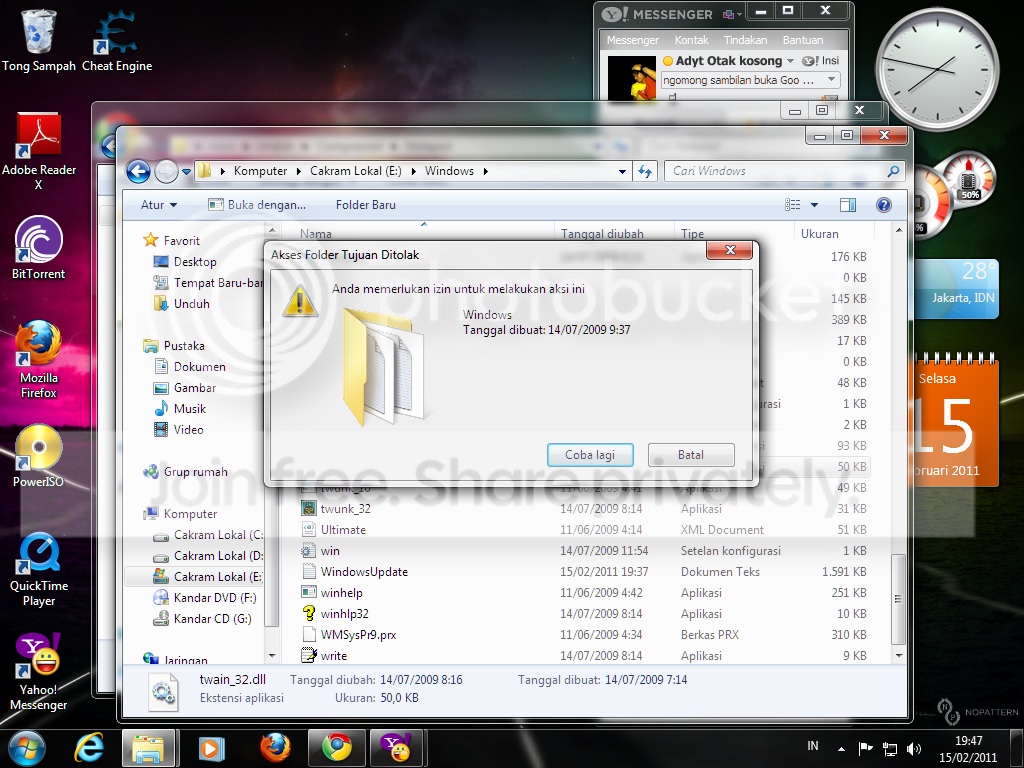The image size is (1024, 768).
Task: Open the Google Chrome taskbar icon
Action: tap(336, 748)
